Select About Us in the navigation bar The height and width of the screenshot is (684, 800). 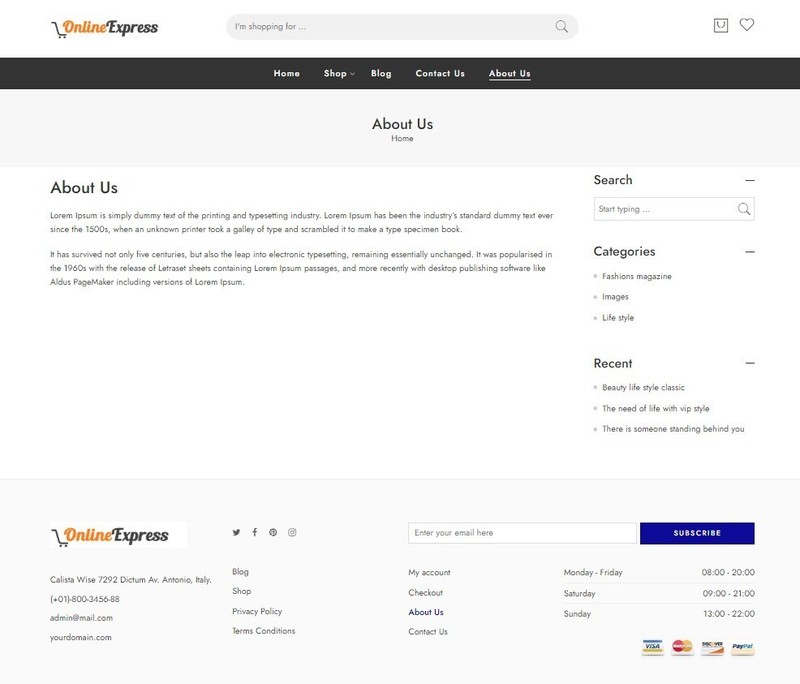tap(510, 73)
